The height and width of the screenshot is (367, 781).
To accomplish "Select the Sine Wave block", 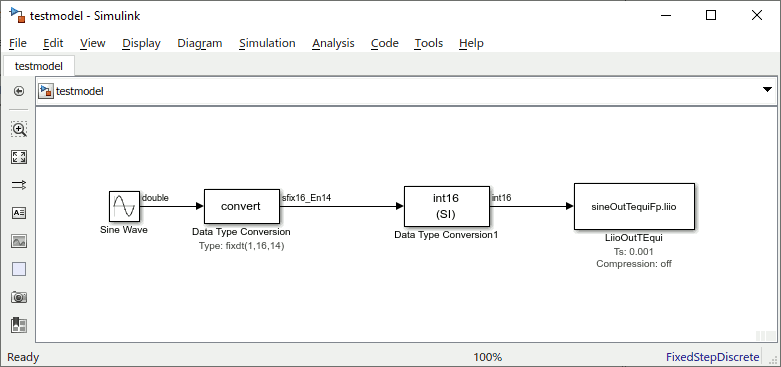I will coord(124,206).
